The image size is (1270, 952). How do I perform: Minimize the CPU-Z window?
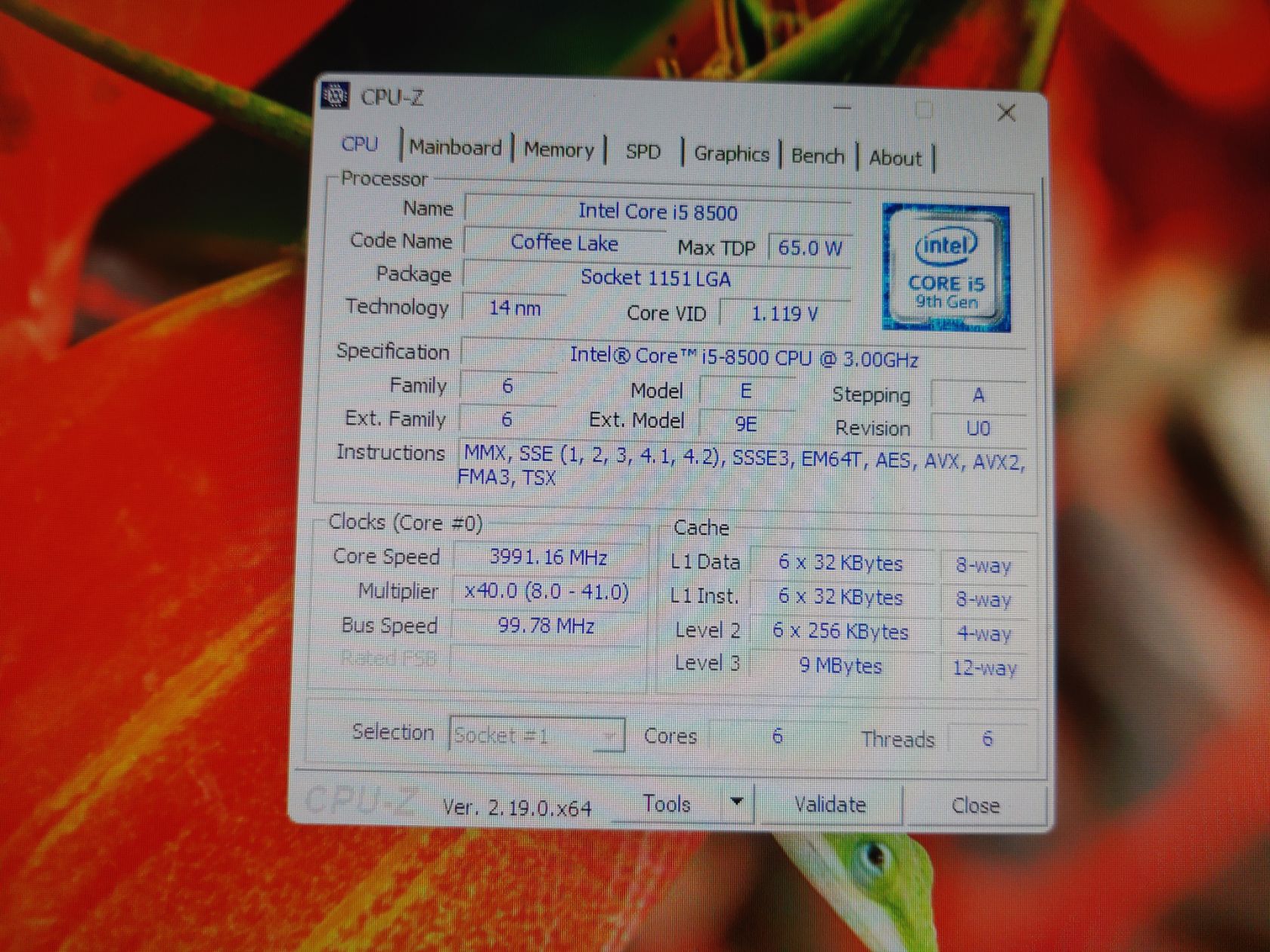pos(842,109)
